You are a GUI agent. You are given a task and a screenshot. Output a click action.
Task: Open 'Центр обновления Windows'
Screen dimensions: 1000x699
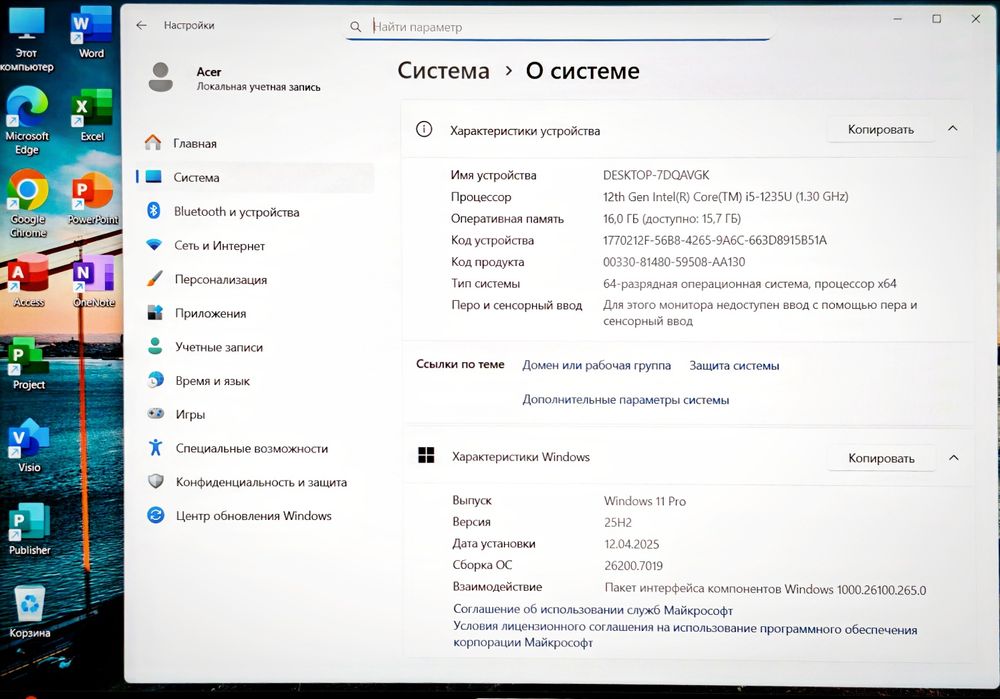point(255,515)
